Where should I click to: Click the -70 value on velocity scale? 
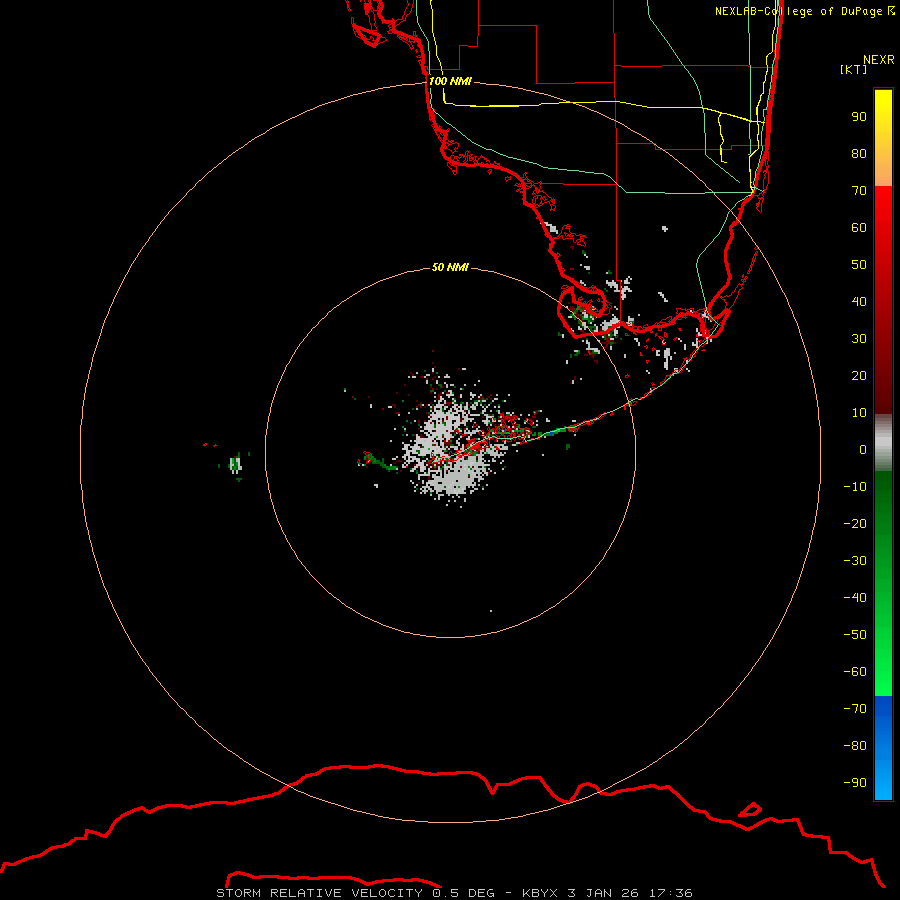[x=855, y=708]
